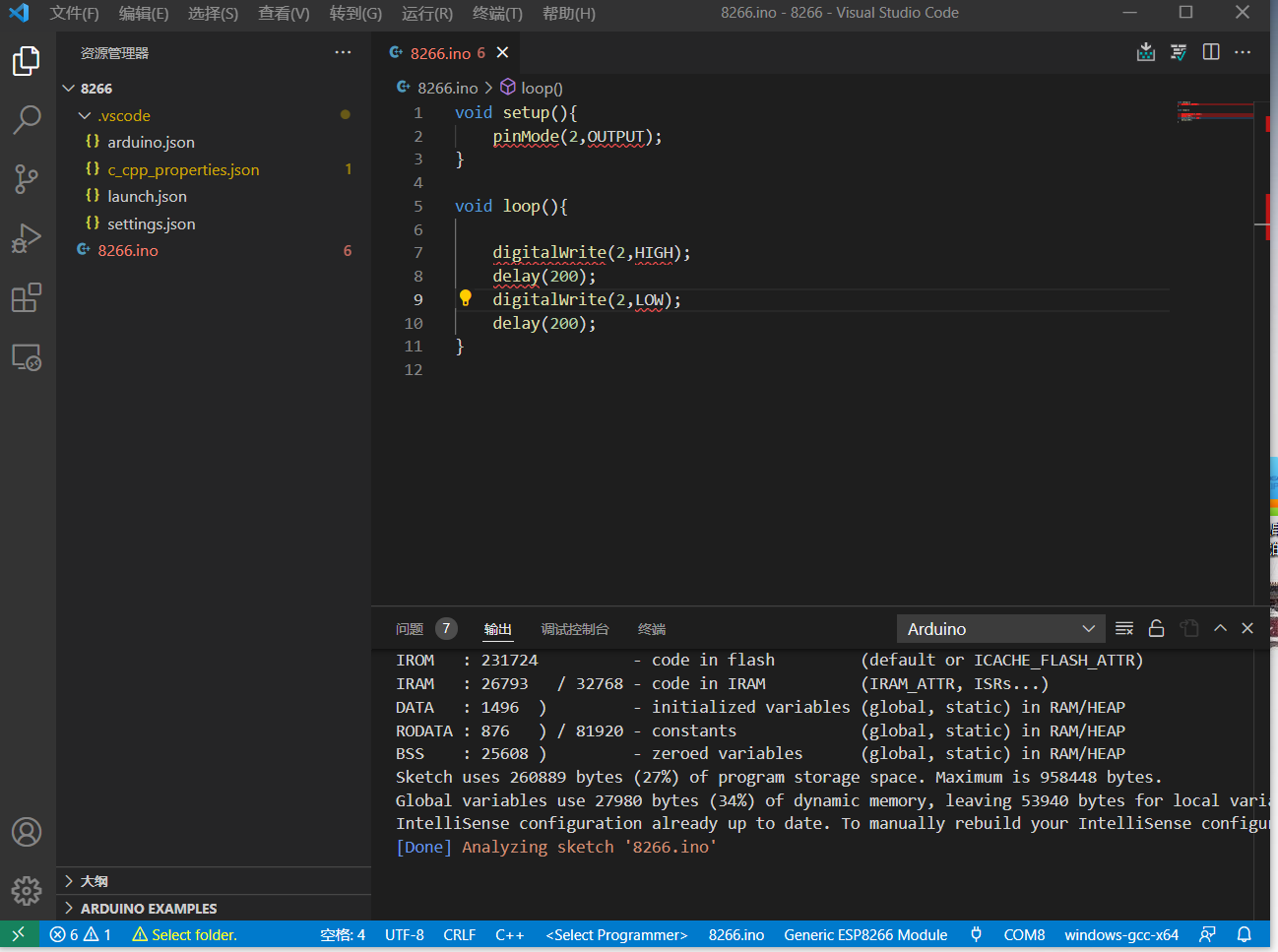This screenshot has height=952, width=1278.
Task: Select the Arduino output channel dropdown
Action: 1001,628
